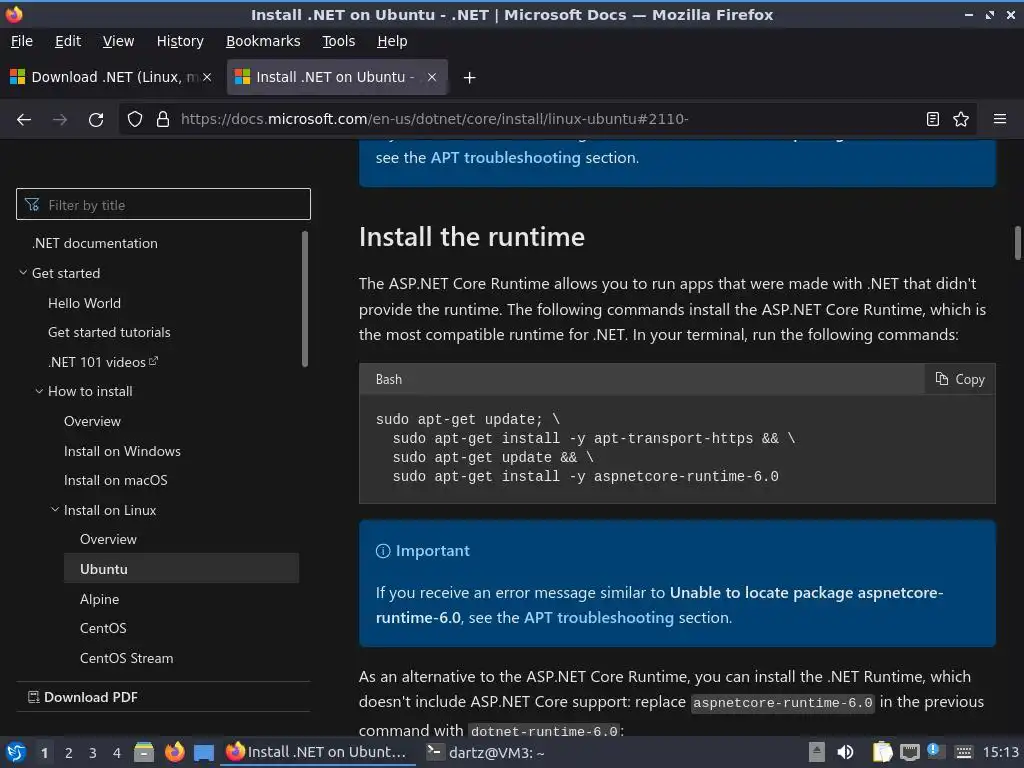Select the Alpine install page
This screenshot has width=1024, height=768.
point(99,599)
